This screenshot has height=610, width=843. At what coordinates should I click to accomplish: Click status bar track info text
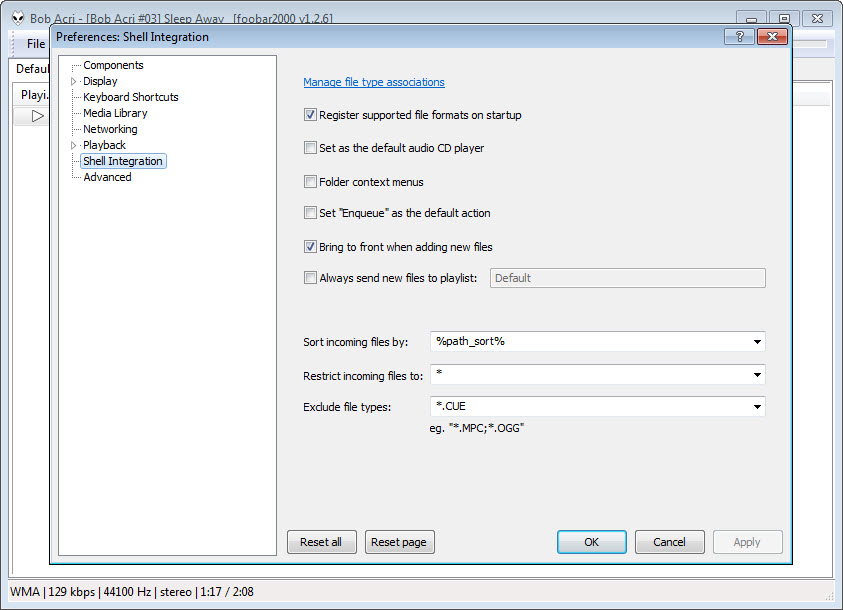[x=132, y=592]
